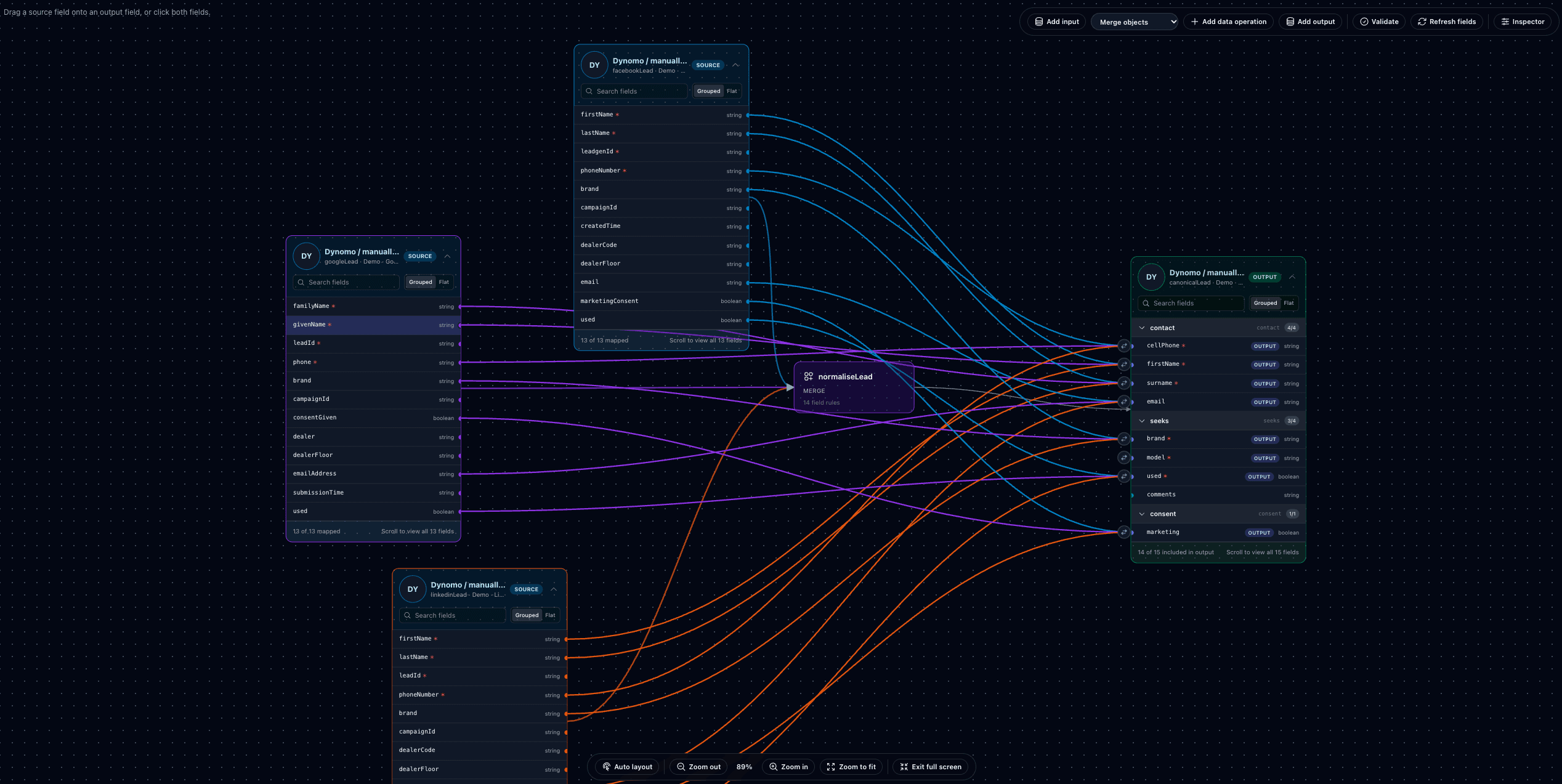Open the Merge objects dropdown
The image size is (1562, 784).
click(x=1134, y=22)
